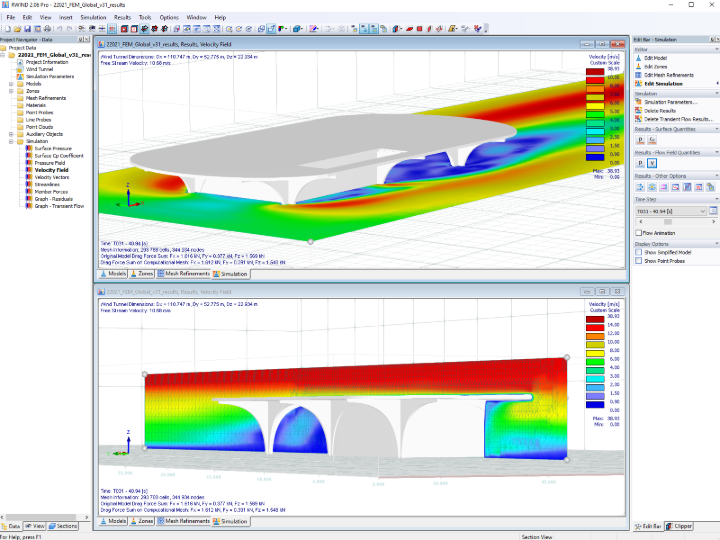Click the surface Cp coefficient icon
The image size is (720, 540).
coord(652,140)
